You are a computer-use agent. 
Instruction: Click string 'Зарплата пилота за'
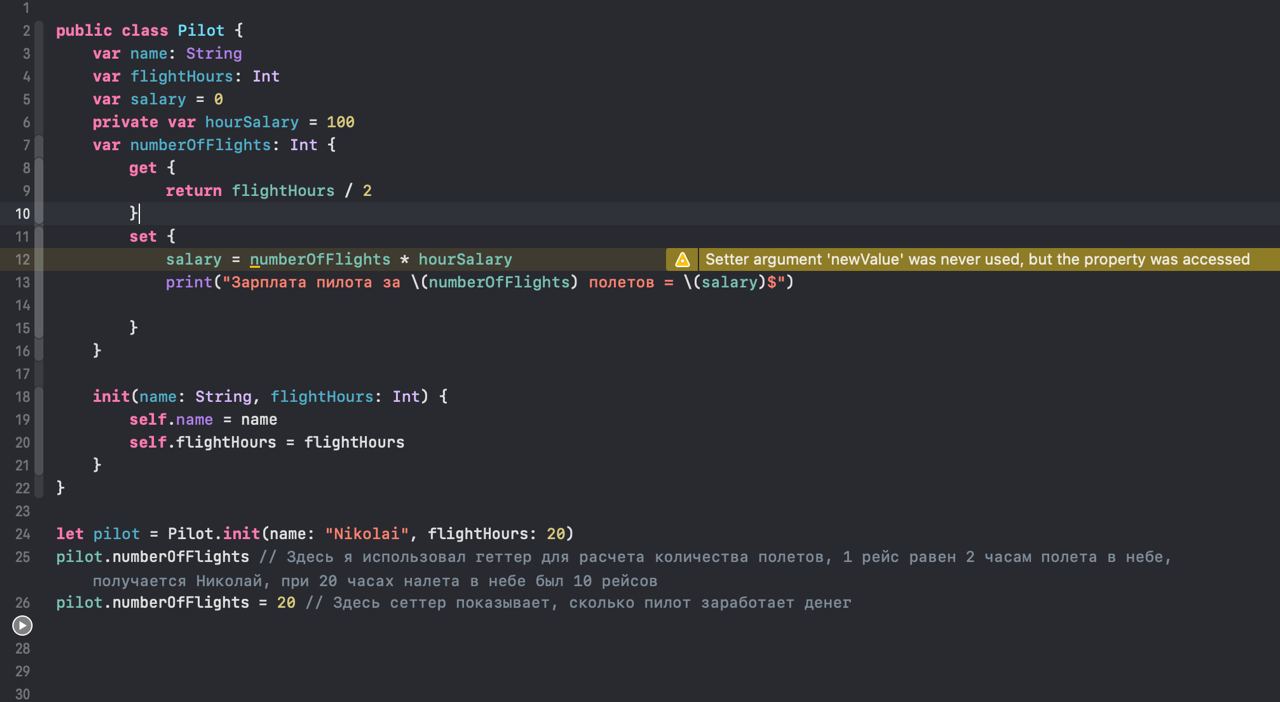(x=316, y=282)
